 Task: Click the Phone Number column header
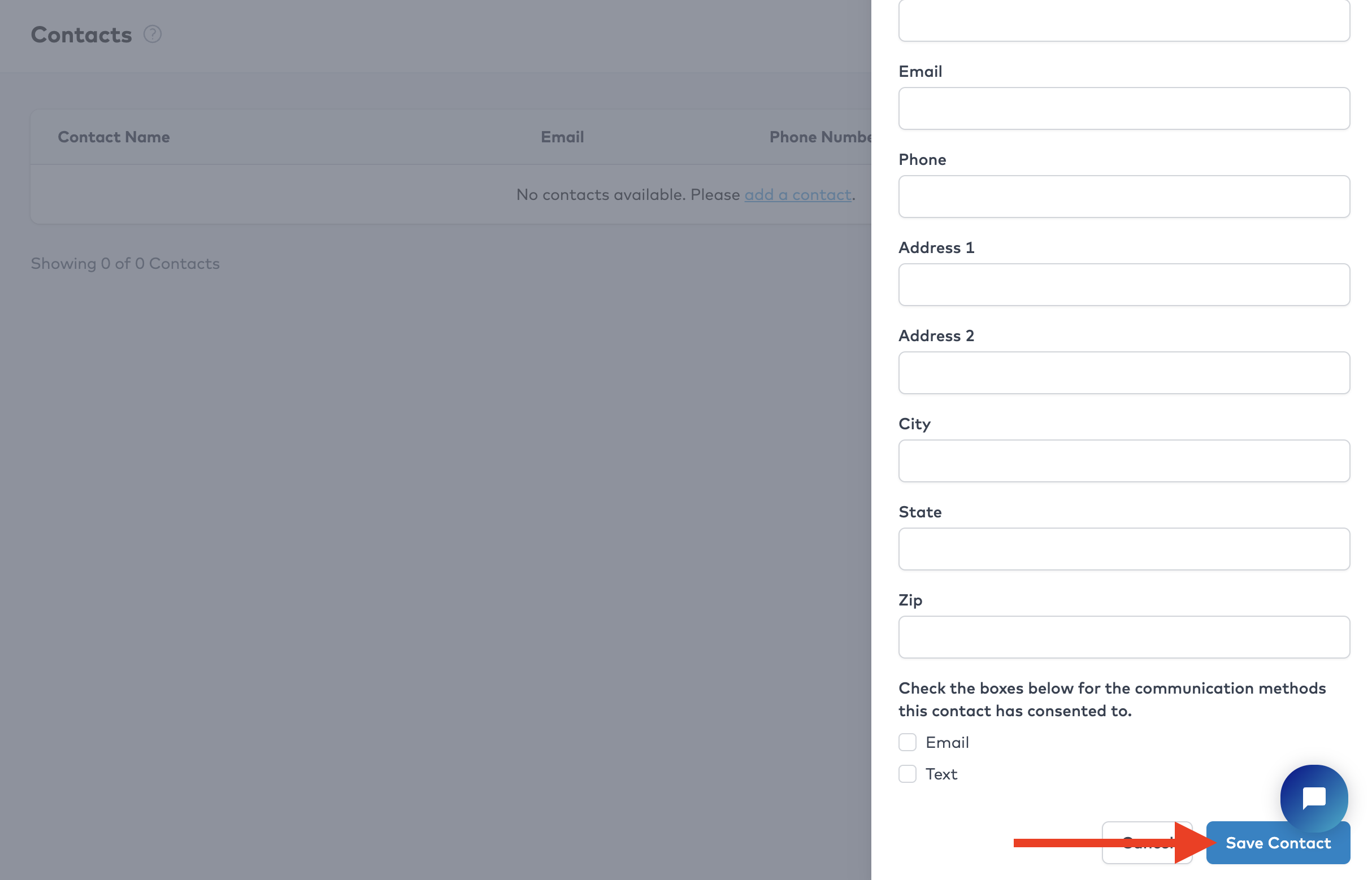tap(820, 137)
